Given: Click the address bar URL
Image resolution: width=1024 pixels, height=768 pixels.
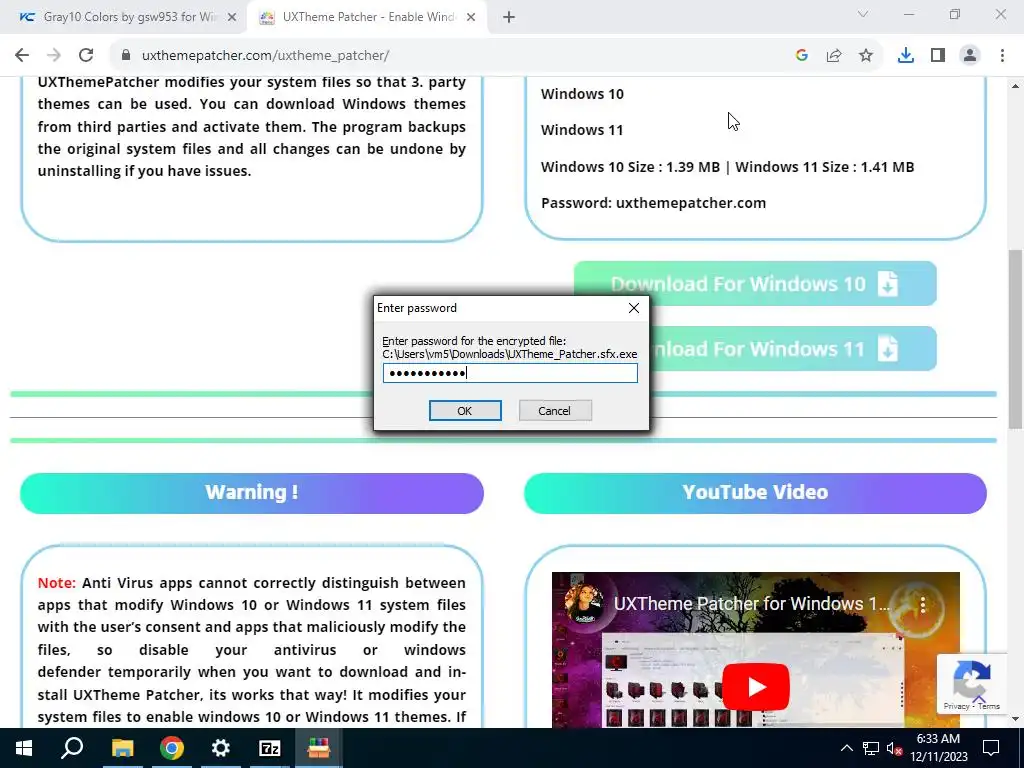Looking at the screenshot, I should (265, 56).
